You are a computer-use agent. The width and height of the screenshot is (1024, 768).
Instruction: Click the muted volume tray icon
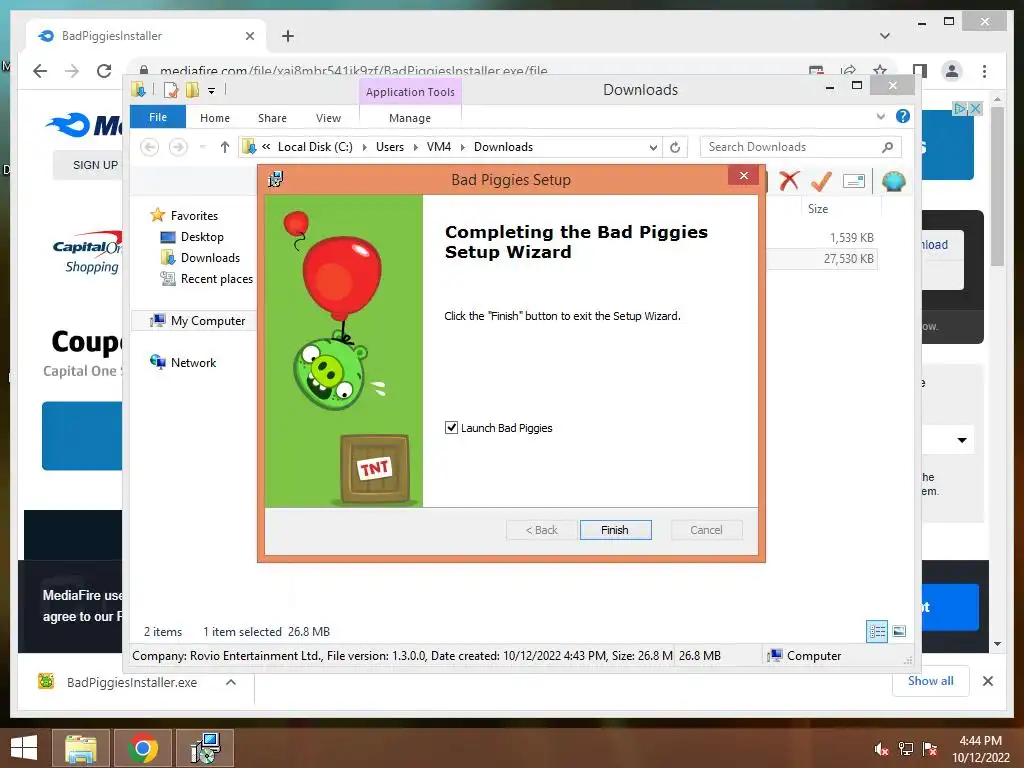click(882, 749)
